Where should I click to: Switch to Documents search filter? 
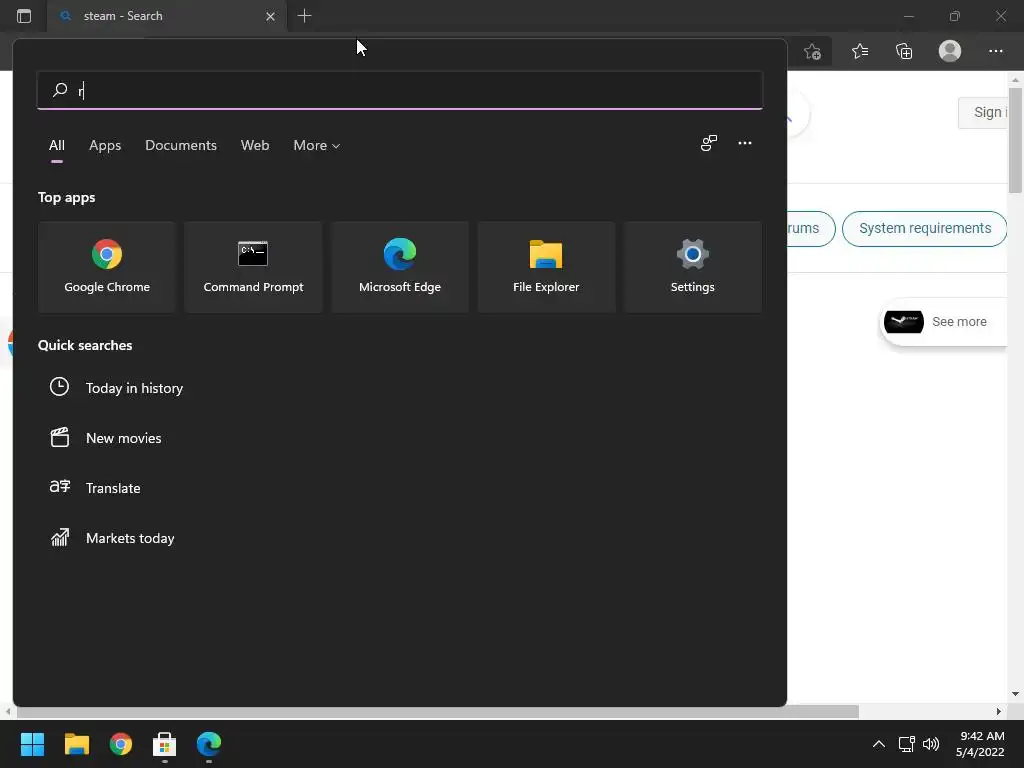pyautogui.click(x=181, y=145)
